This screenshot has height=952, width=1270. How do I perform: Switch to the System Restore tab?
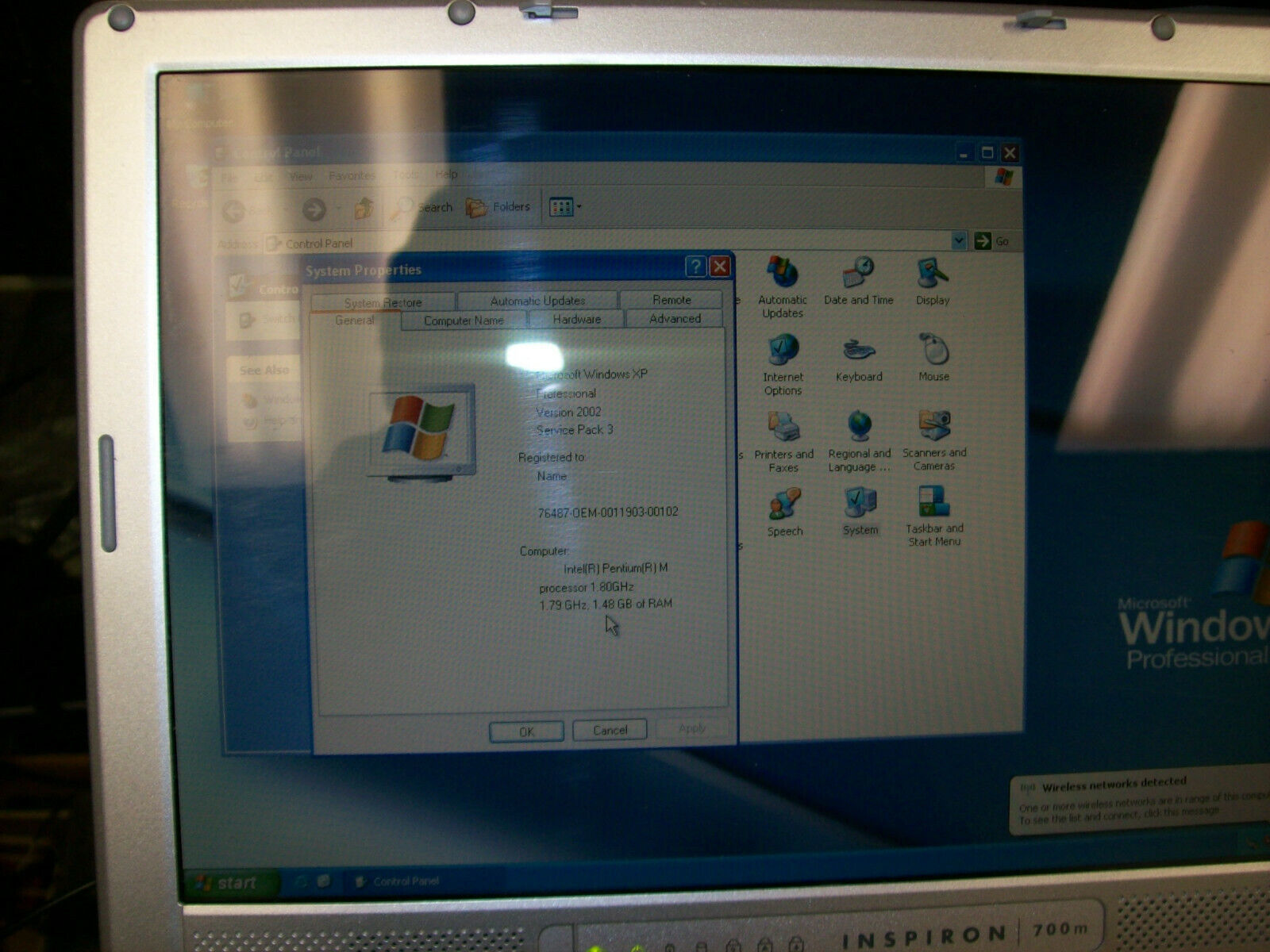383,302
